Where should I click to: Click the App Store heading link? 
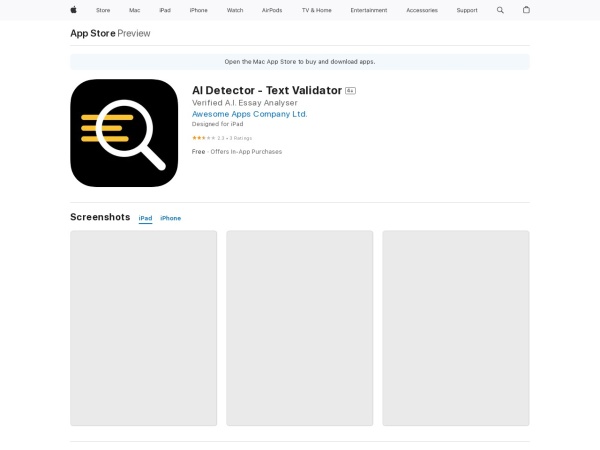click(x=92, y=33)
